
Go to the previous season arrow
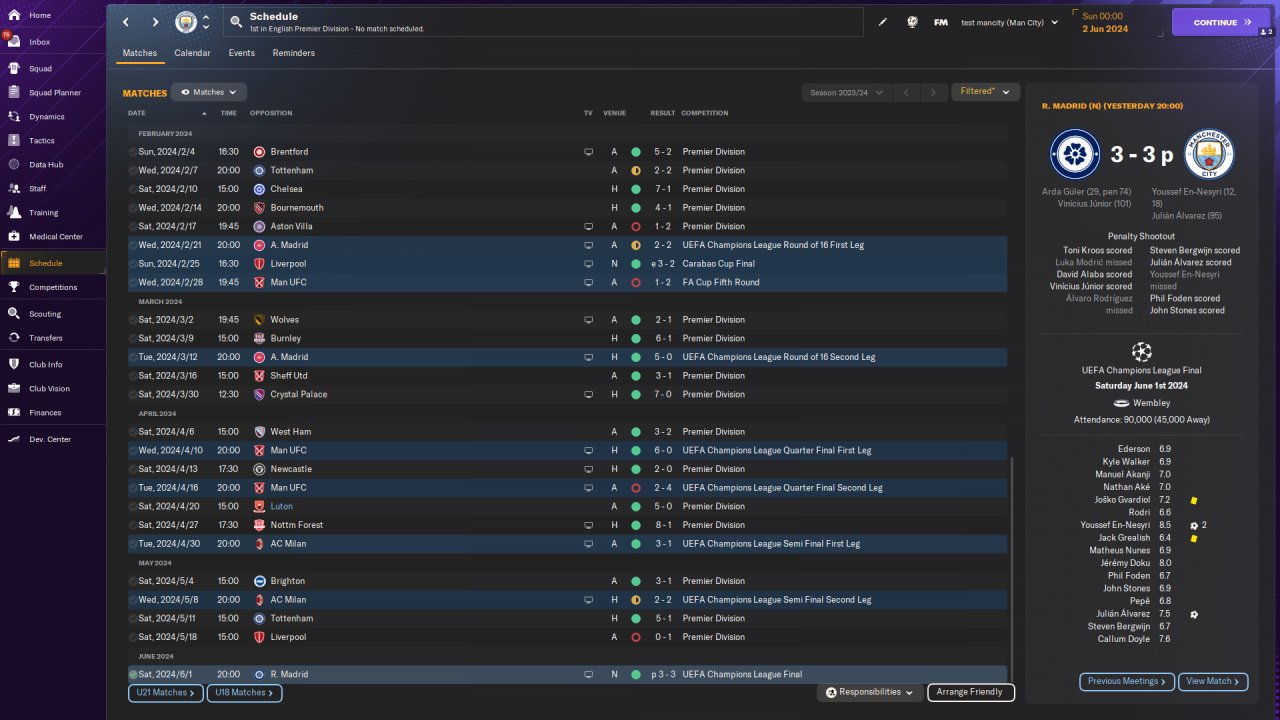point(905,93)
